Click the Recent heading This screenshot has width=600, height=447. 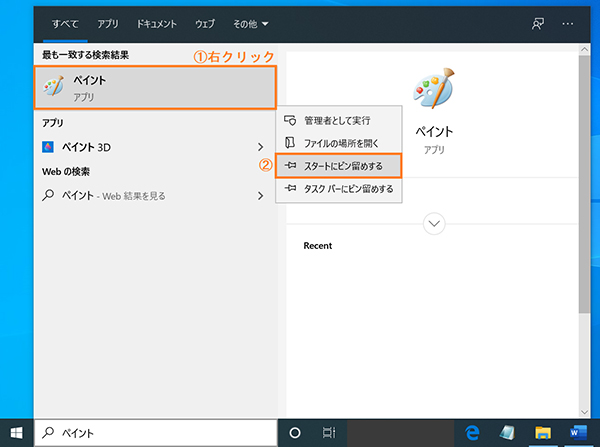[318, 246]
